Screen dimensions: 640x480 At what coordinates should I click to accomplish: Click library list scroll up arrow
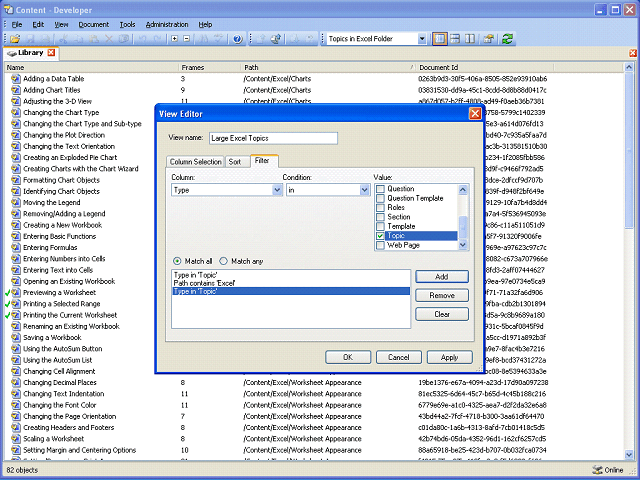[x=629, y=67]
